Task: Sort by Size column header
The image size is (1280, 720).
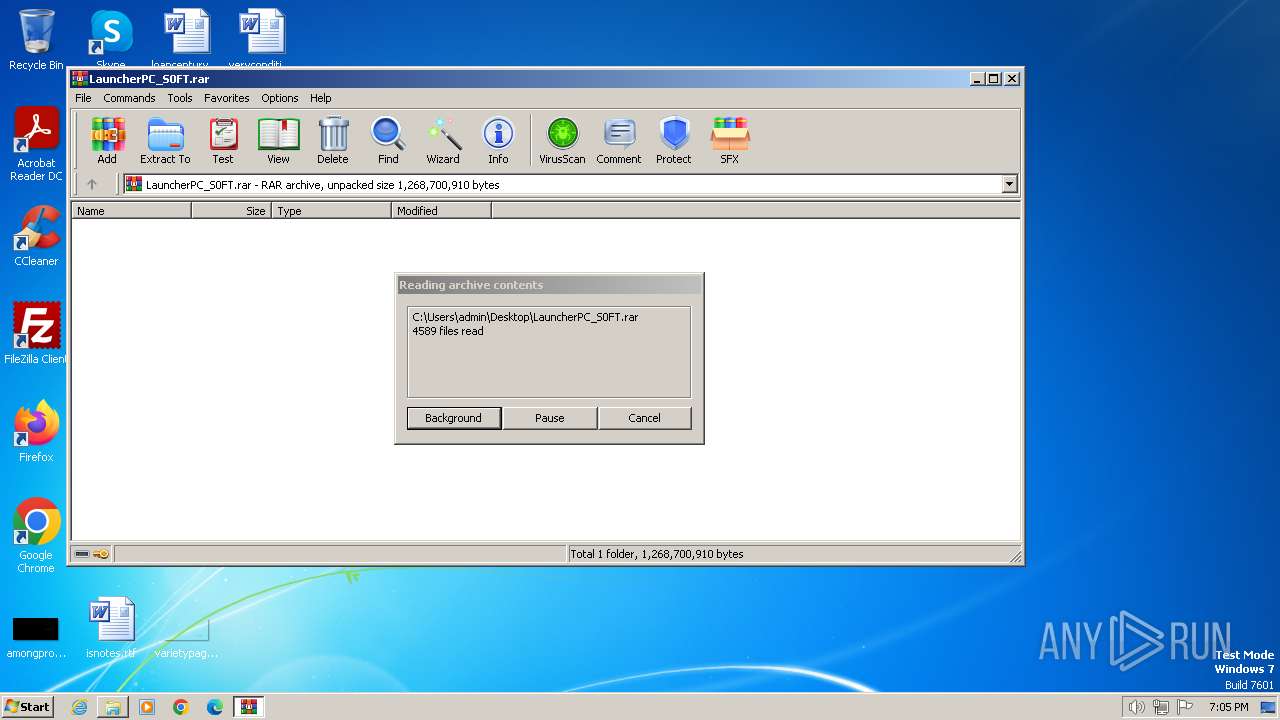Action: click(231, 211)
